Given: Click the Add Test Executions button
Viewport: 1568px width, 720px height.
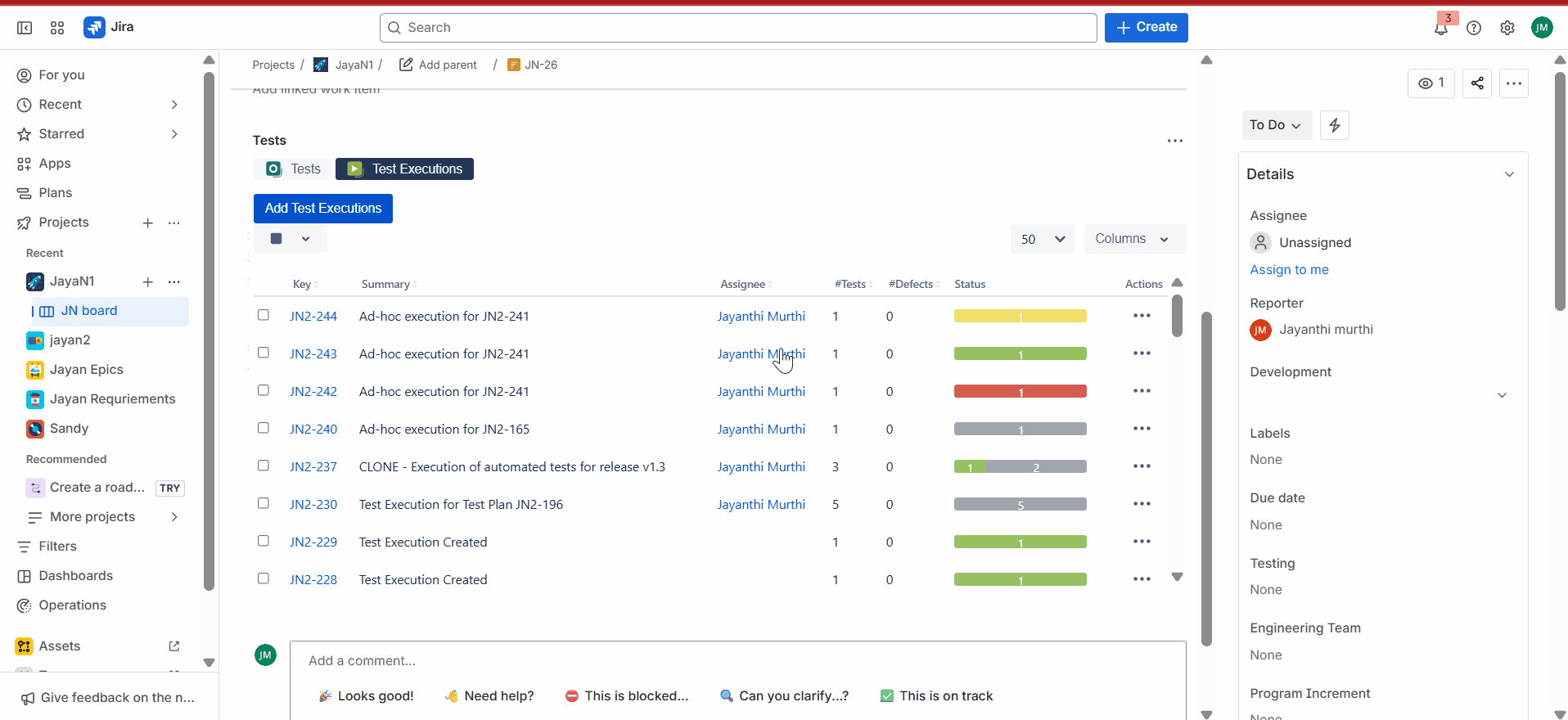Looking at the screenshot, I should click(323, 209).
